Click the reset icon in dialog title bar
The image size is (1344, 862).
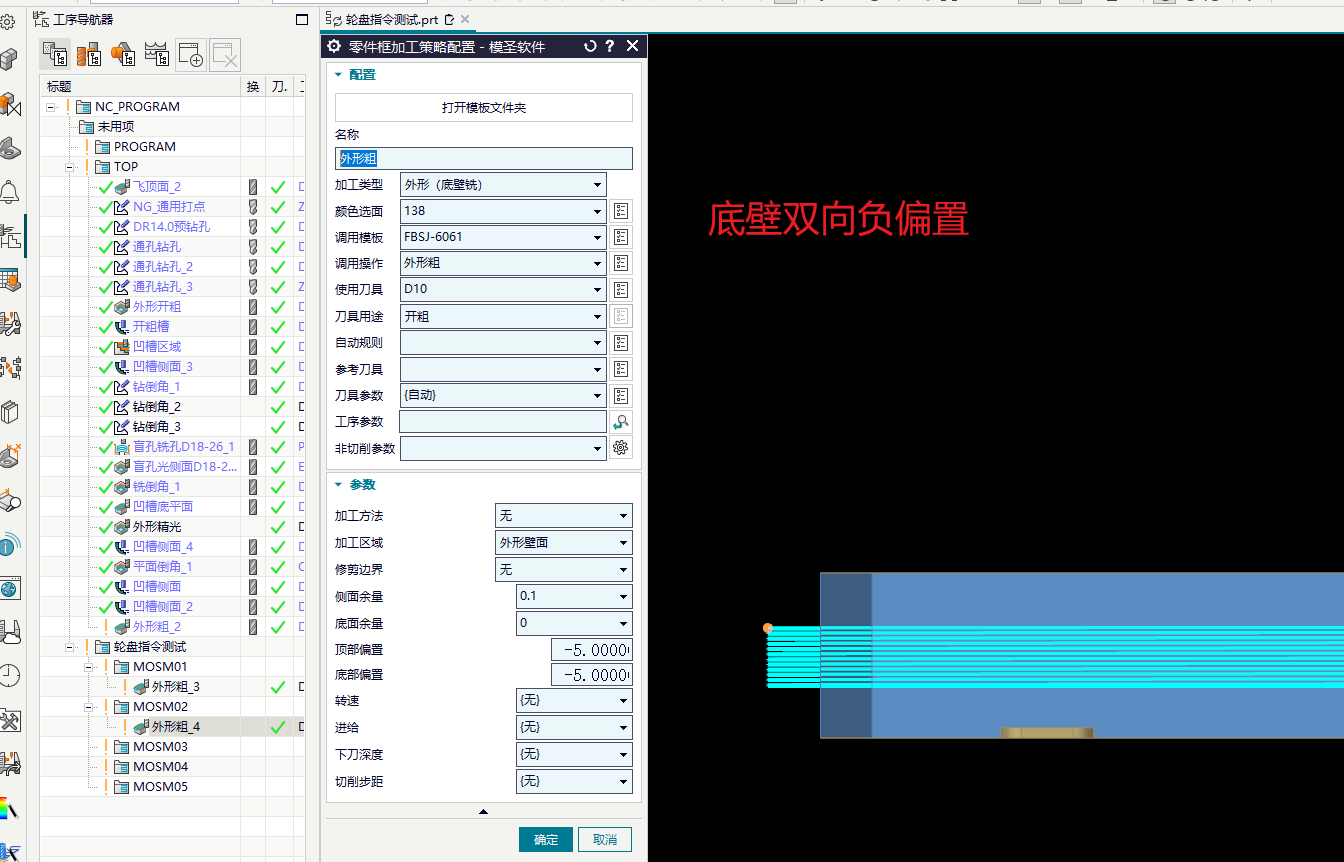590,46
